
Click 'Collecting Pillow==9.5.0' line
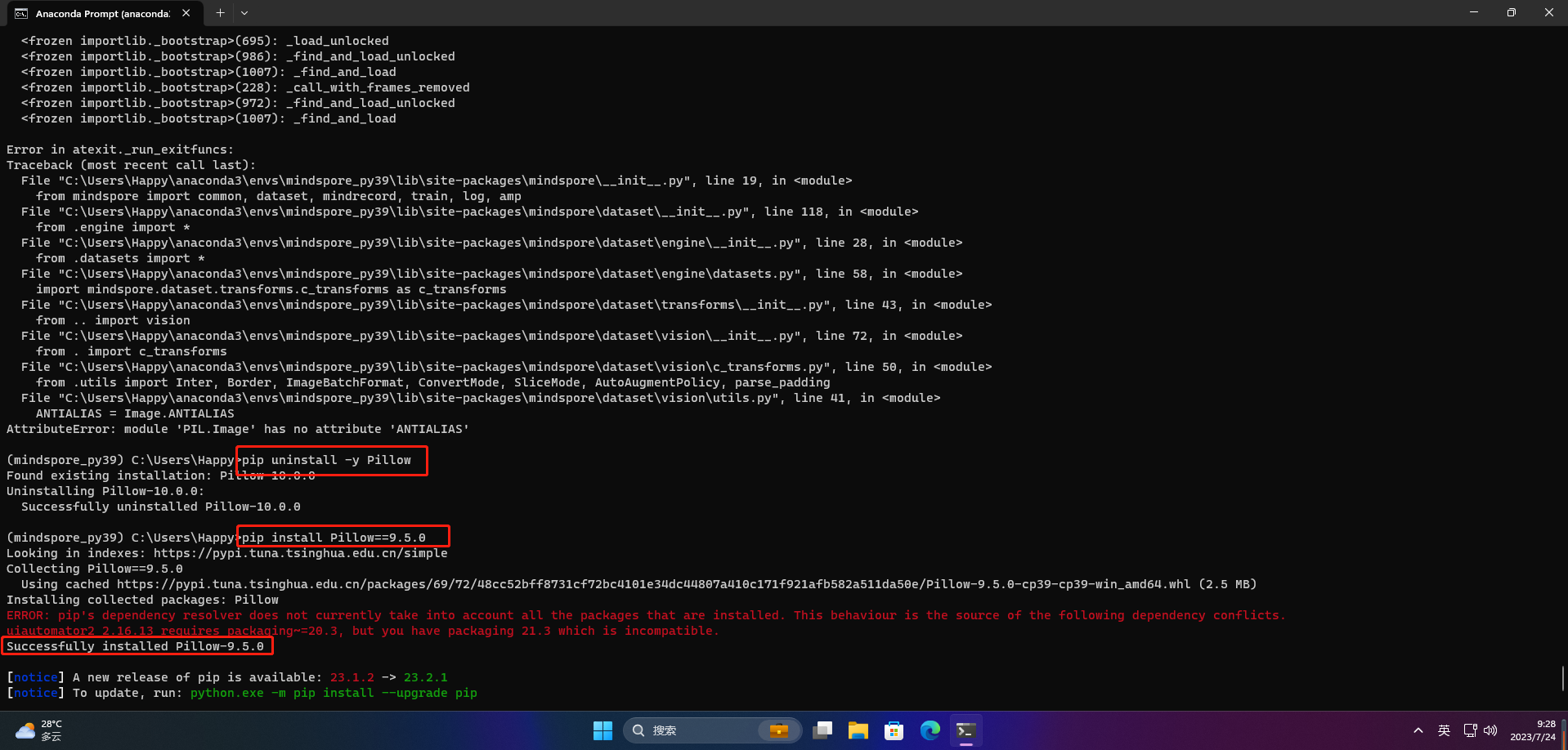click(95, 569)
